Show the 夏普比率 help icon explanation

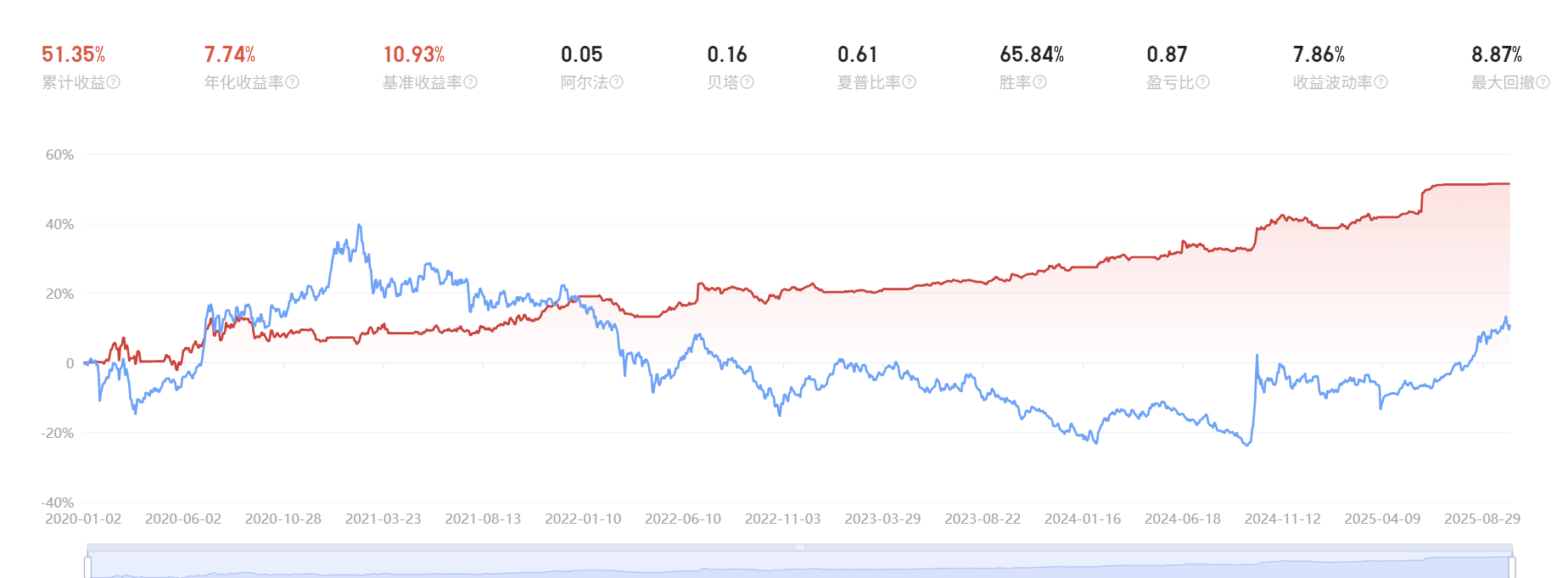[910, 82]
